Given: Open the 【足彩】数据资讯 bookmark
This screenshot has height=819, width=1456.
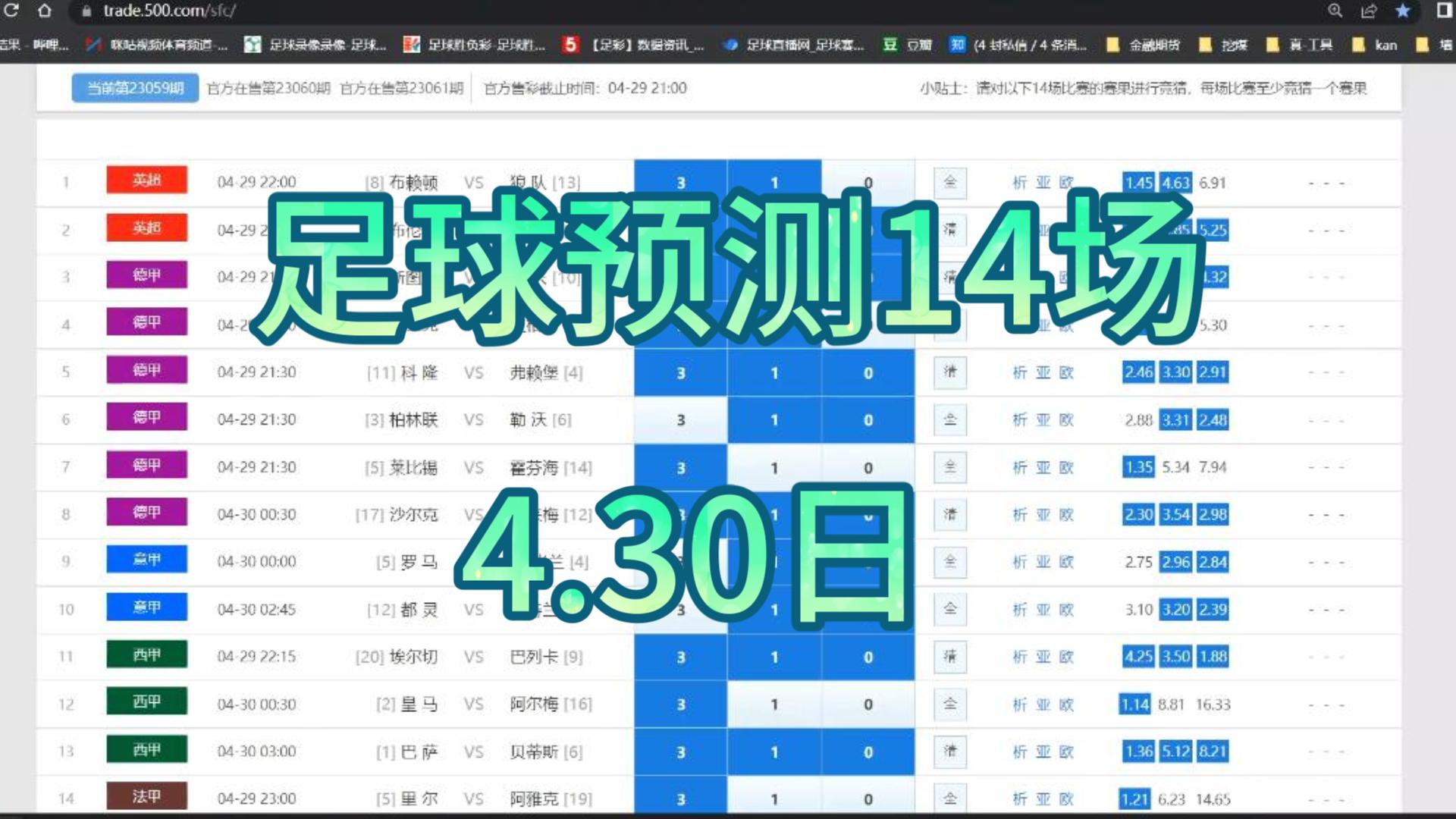Looking at the screenshot, I should 633,45.
